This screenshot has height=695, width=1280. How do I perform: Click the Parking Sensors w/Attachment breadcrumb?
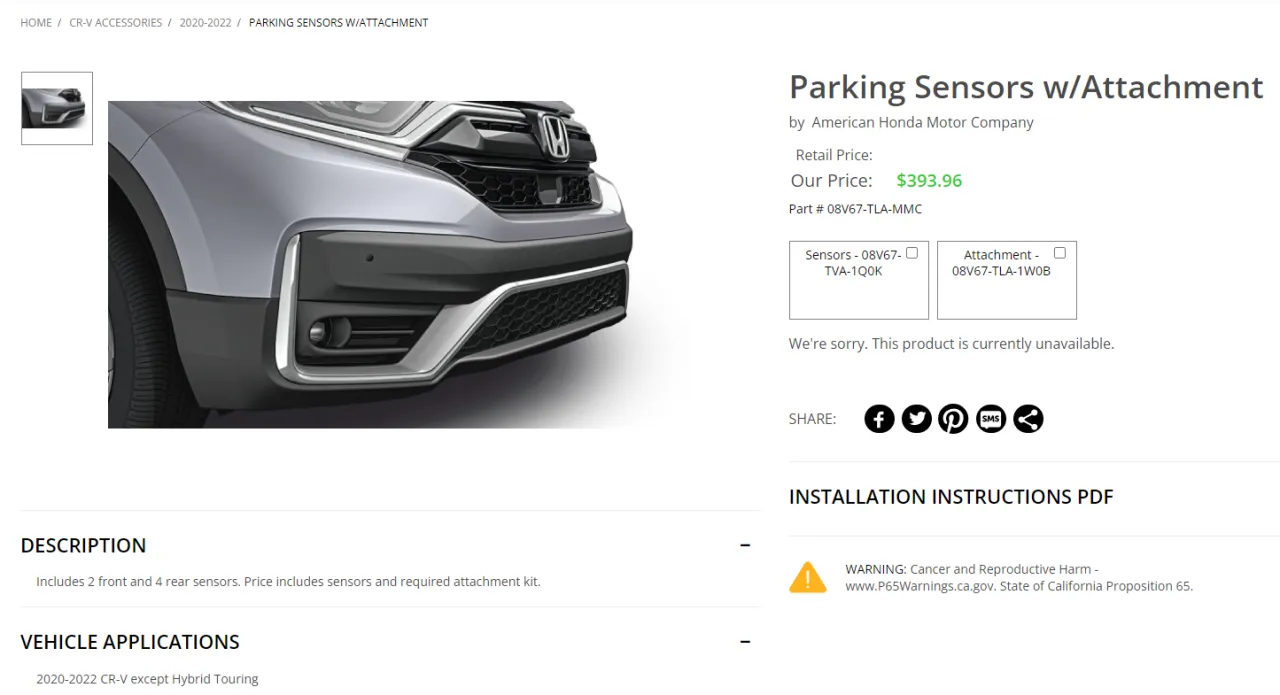[338, 23]
